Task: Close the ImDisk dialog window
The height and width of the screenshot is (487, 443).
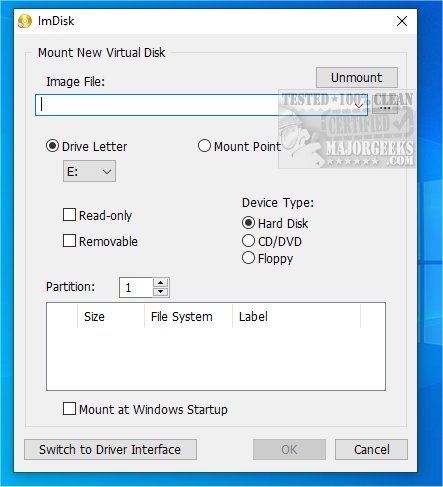Action: [x=402, y=21]
